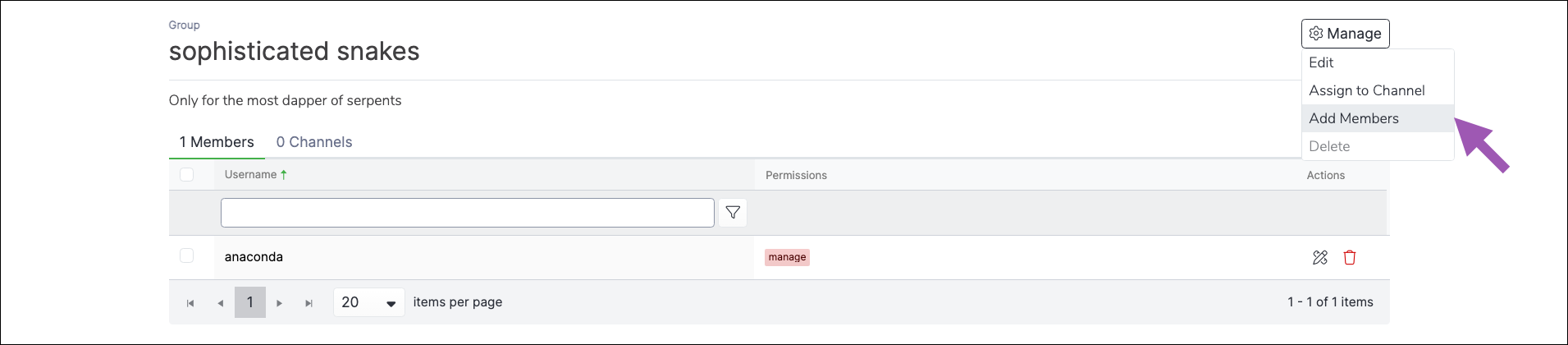Check the box next to anaconda
Image resolution: width=1568 pixels, height=345 pixels.
tap(186, 255)
